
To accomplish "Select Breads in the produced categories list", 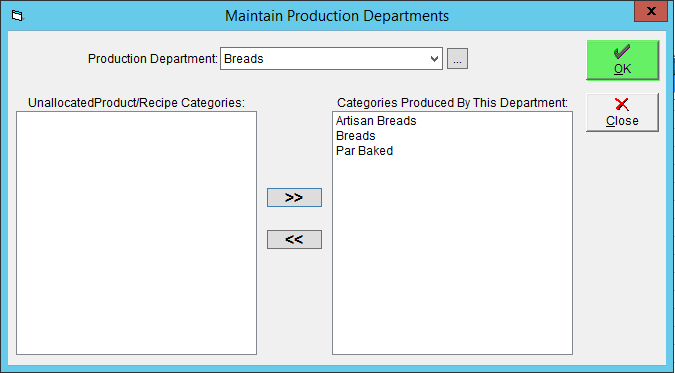I will [x=356, y=136].
